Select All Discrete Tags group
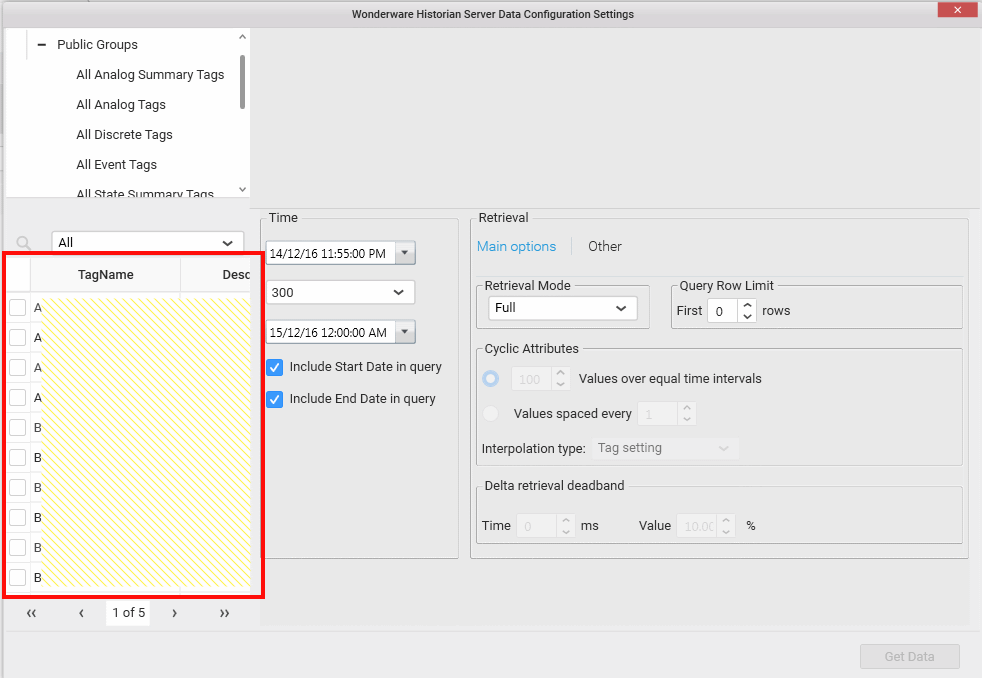Image resolution: width=982 pixels, height=678 pixels. (x=124, y=135)
